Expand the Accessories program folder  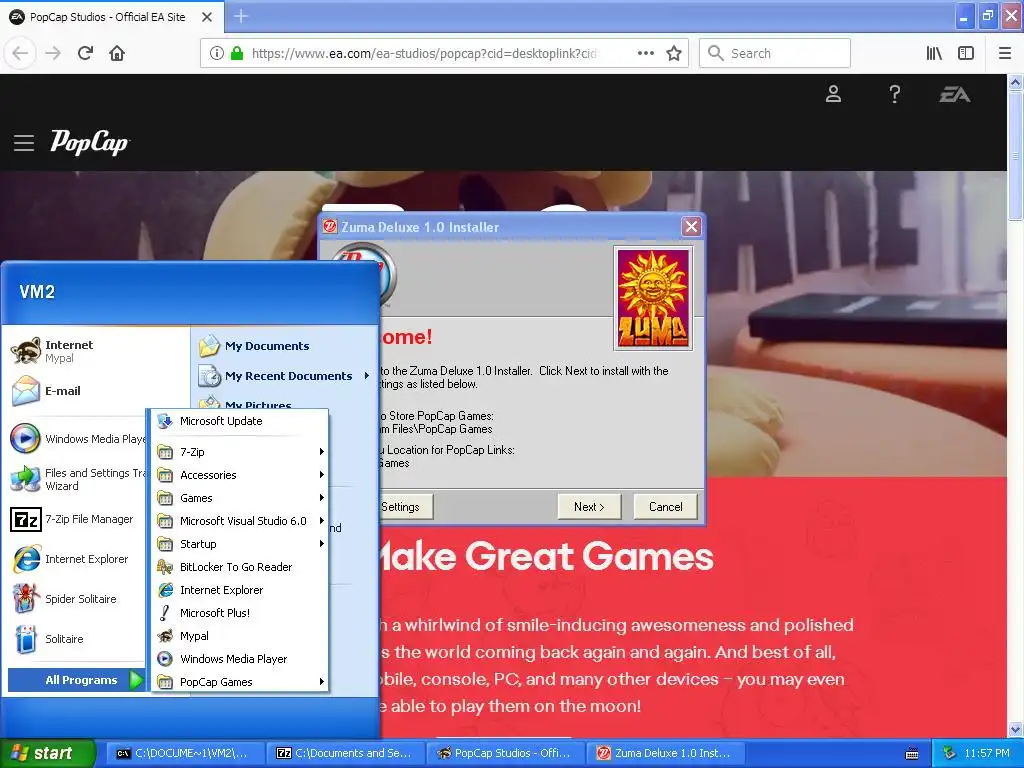pyautogui.click(x=240, y=475)
